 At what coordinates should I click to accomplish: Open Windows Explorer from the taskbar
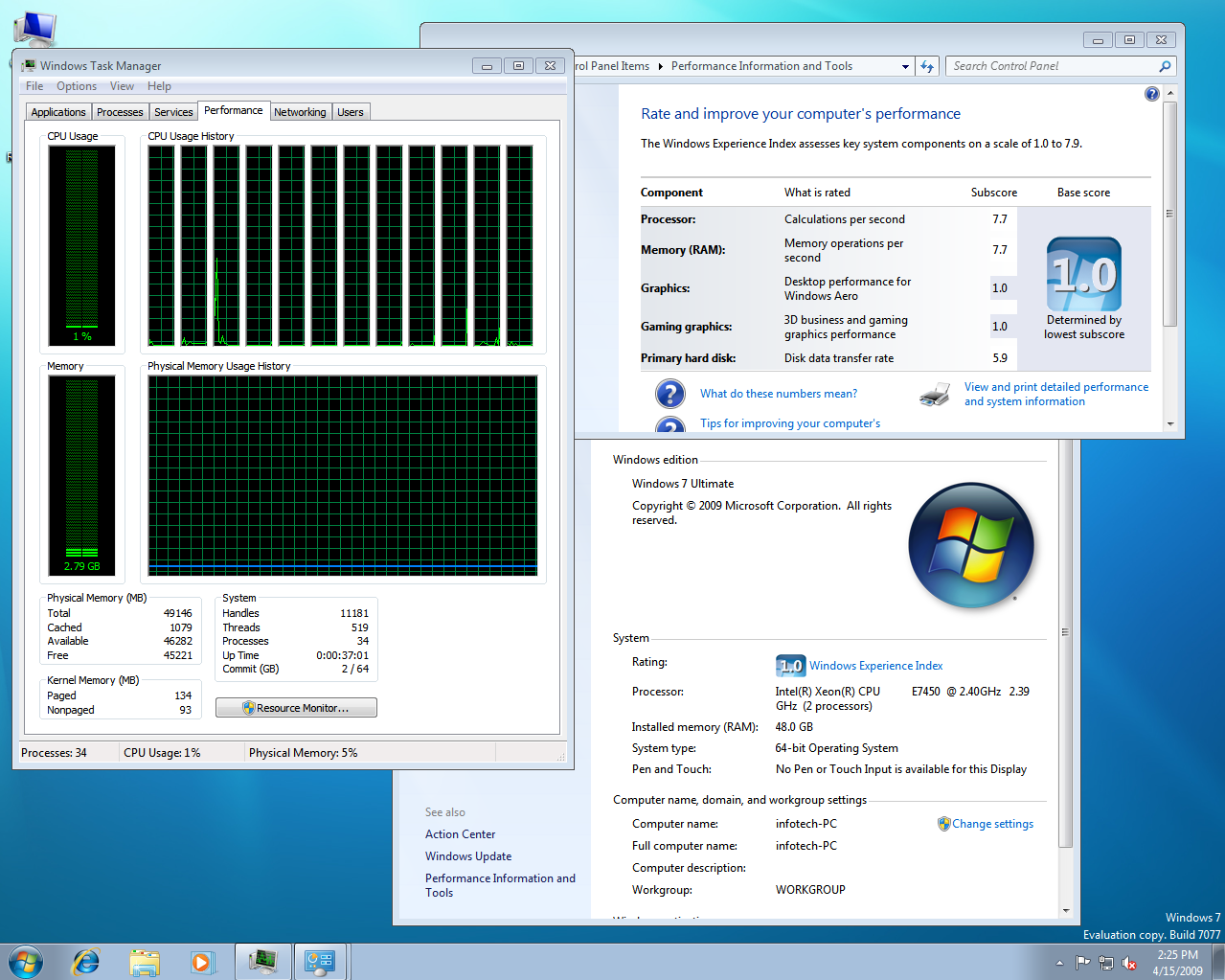145,962
